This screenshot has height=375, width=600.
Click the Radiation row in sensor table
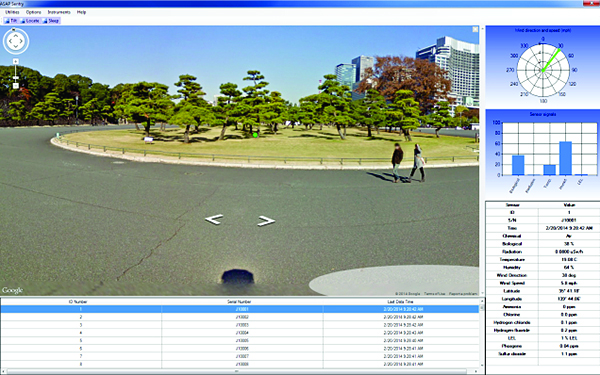[543, 252]
